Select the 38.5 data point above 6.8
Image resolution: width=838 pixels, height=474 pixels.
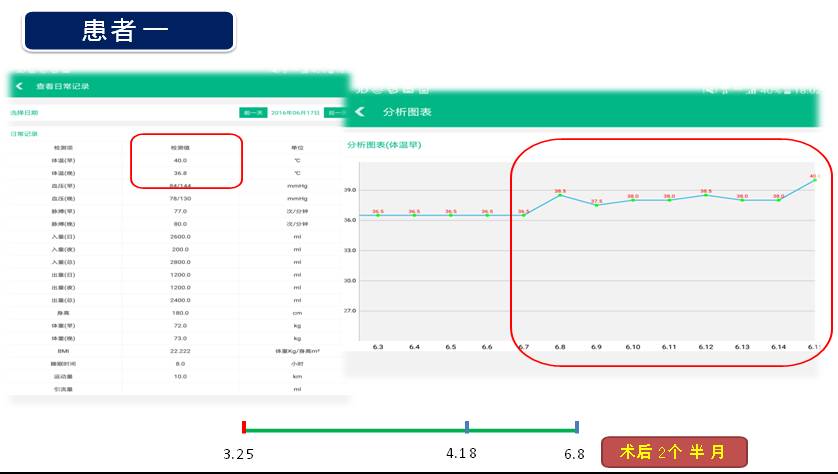tap(560, 195)
